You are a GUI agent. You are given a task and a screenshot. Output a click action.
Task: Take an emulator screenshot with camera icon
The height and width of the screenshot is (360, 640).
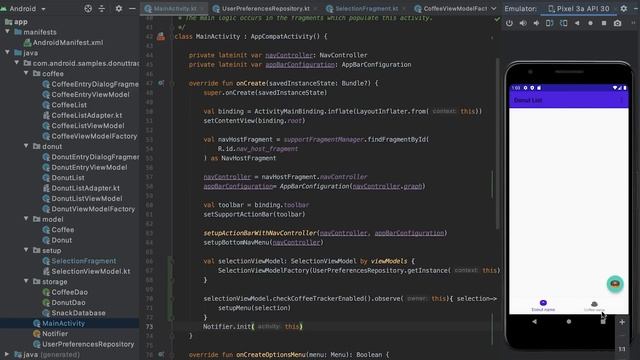click(617, 23)
